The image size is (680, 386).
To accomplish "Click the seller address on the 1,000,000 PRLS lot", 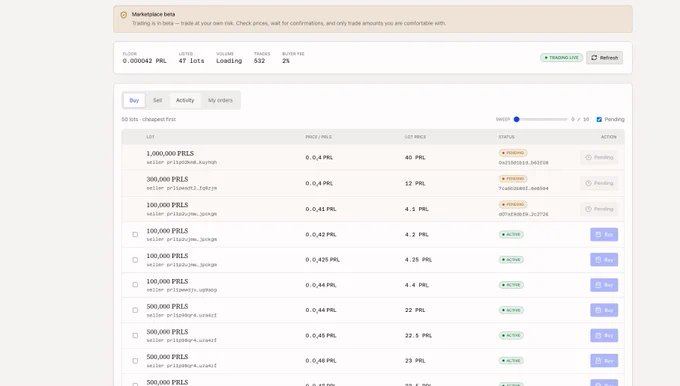I will (182, 162).
